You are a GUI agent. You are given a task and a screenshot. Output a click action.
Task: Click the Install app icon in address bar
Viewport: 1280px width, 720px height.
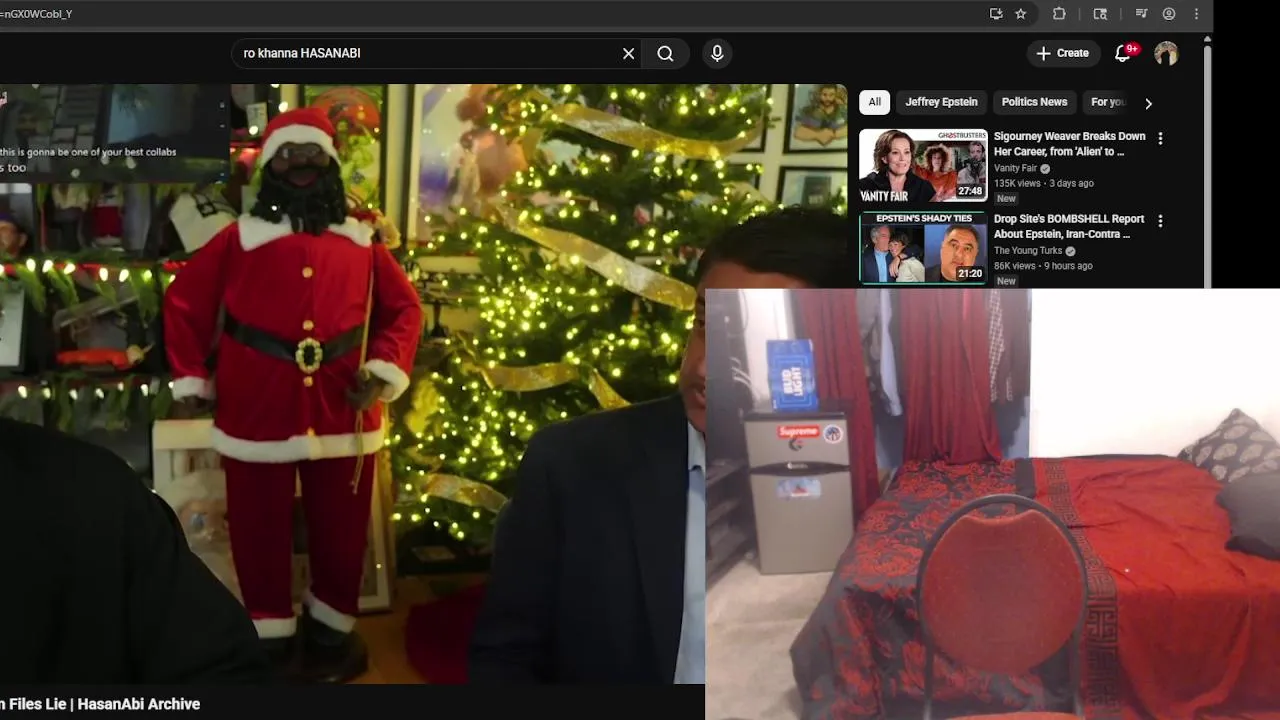pyautogui.click(x=996, y=14)
